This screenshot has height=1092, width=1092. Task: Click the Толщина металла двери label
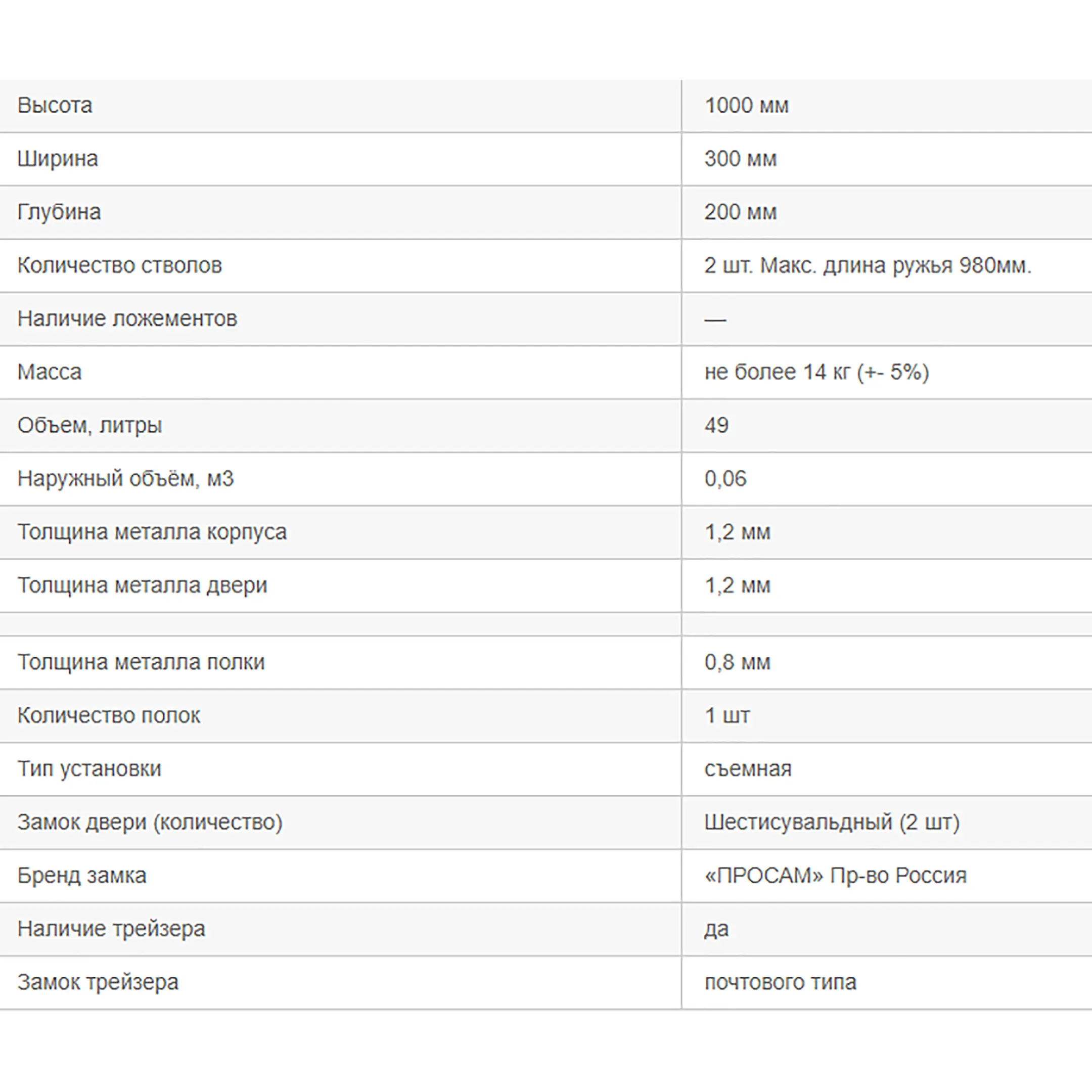(143, 585)
